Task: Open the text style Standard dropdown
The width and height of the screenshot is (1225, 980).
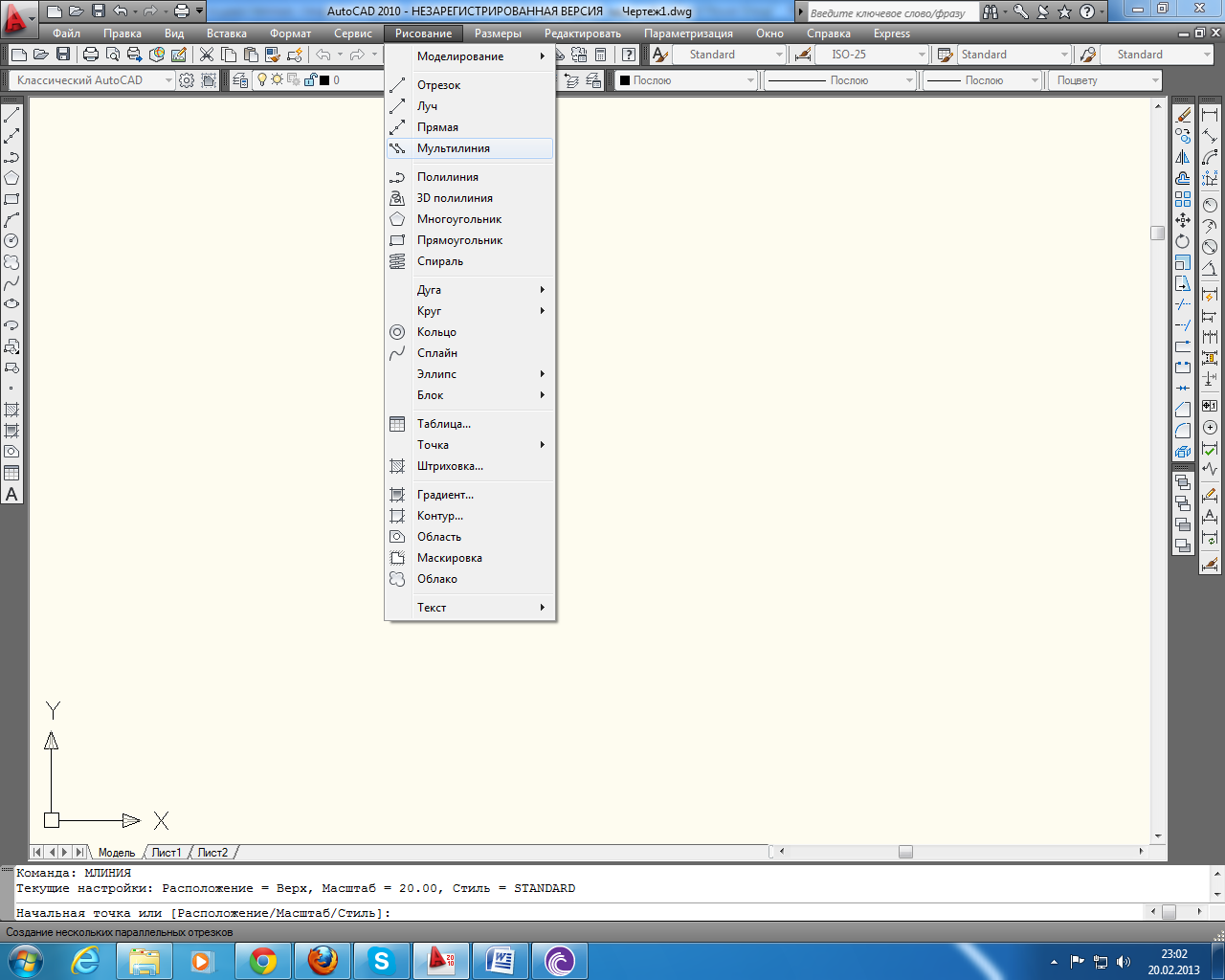Action: [779, 55]
